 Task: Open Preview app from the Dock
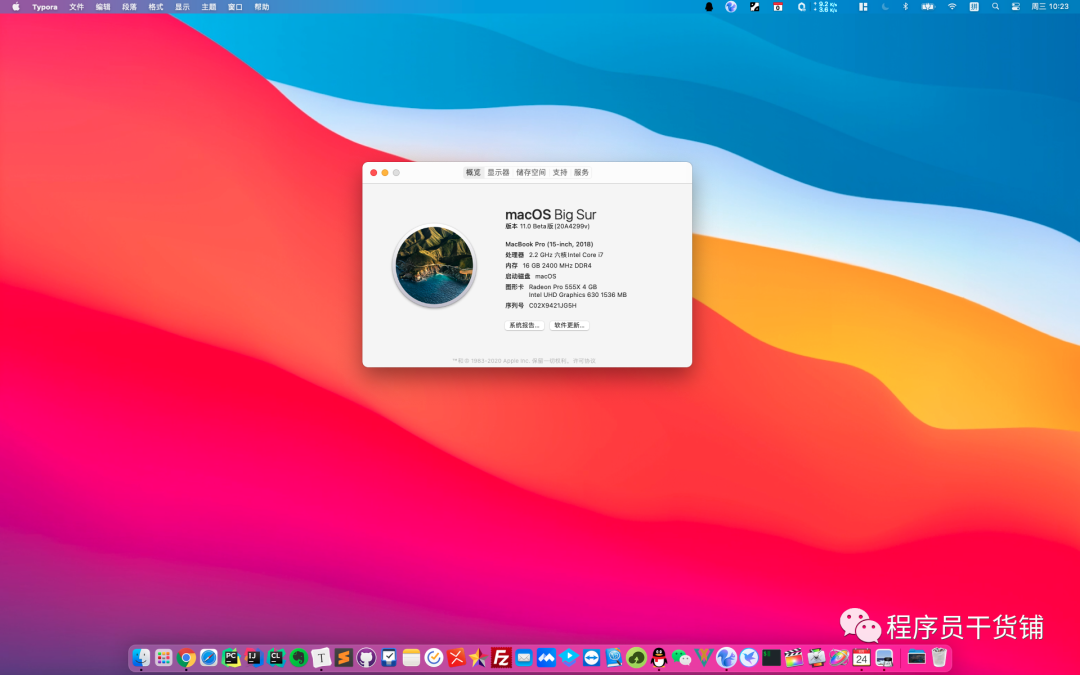coord(884,658)
